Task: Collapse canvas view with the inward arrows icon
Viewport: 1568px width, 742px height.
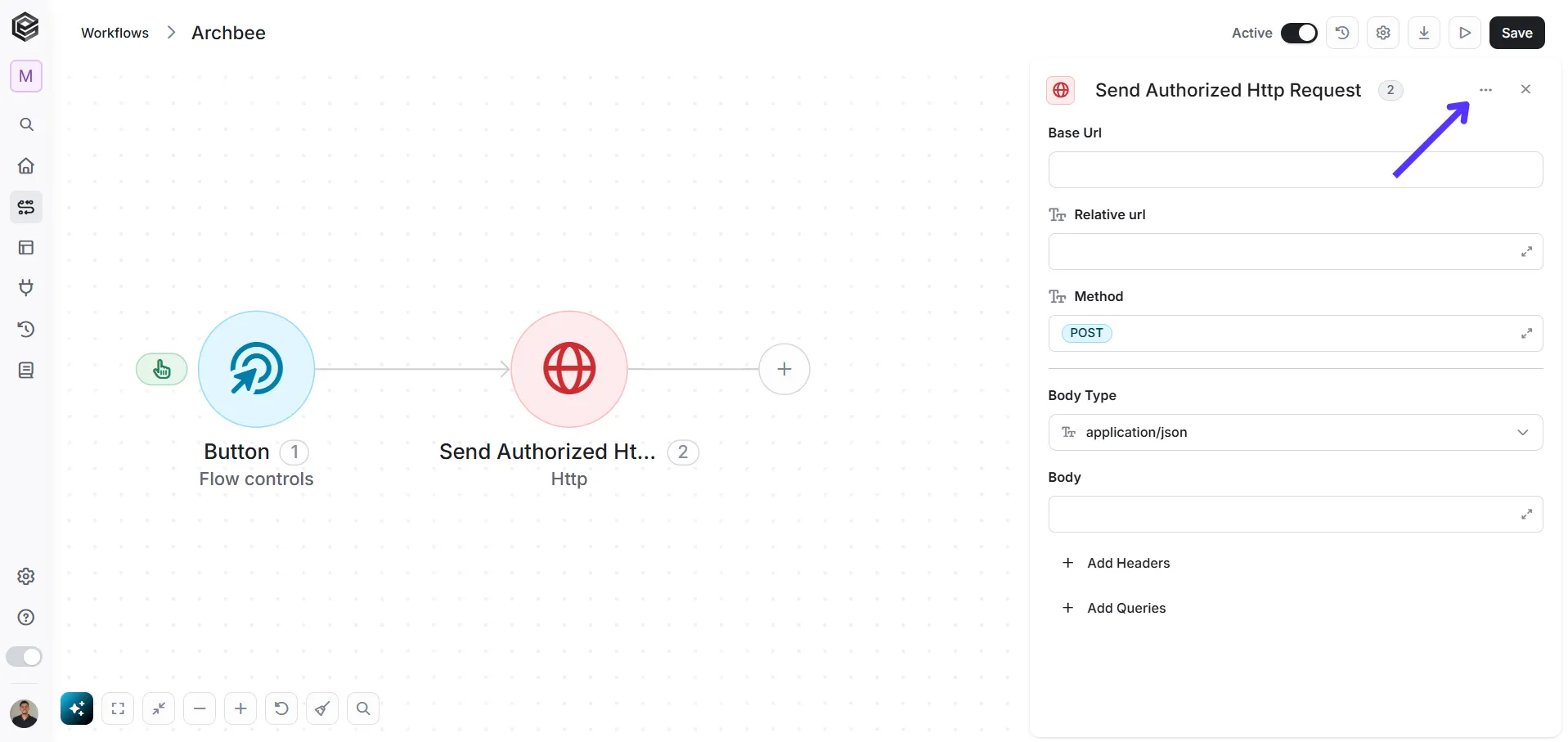Action: click(159, 708)
